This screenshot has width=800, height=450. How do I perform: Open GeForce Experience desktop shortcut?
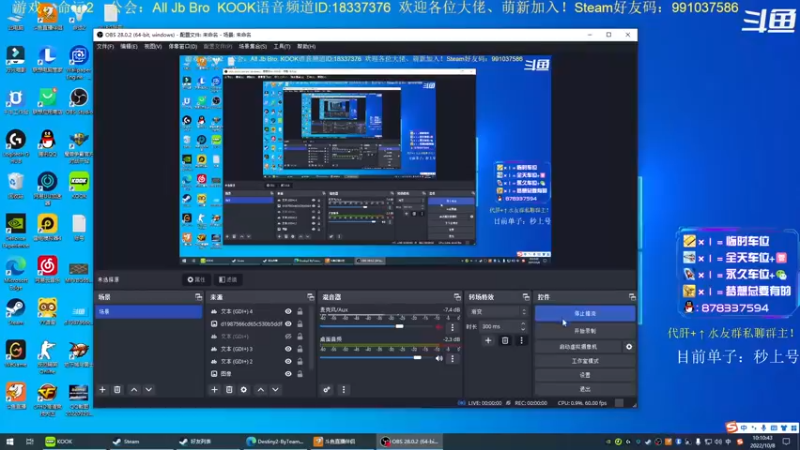16,230
